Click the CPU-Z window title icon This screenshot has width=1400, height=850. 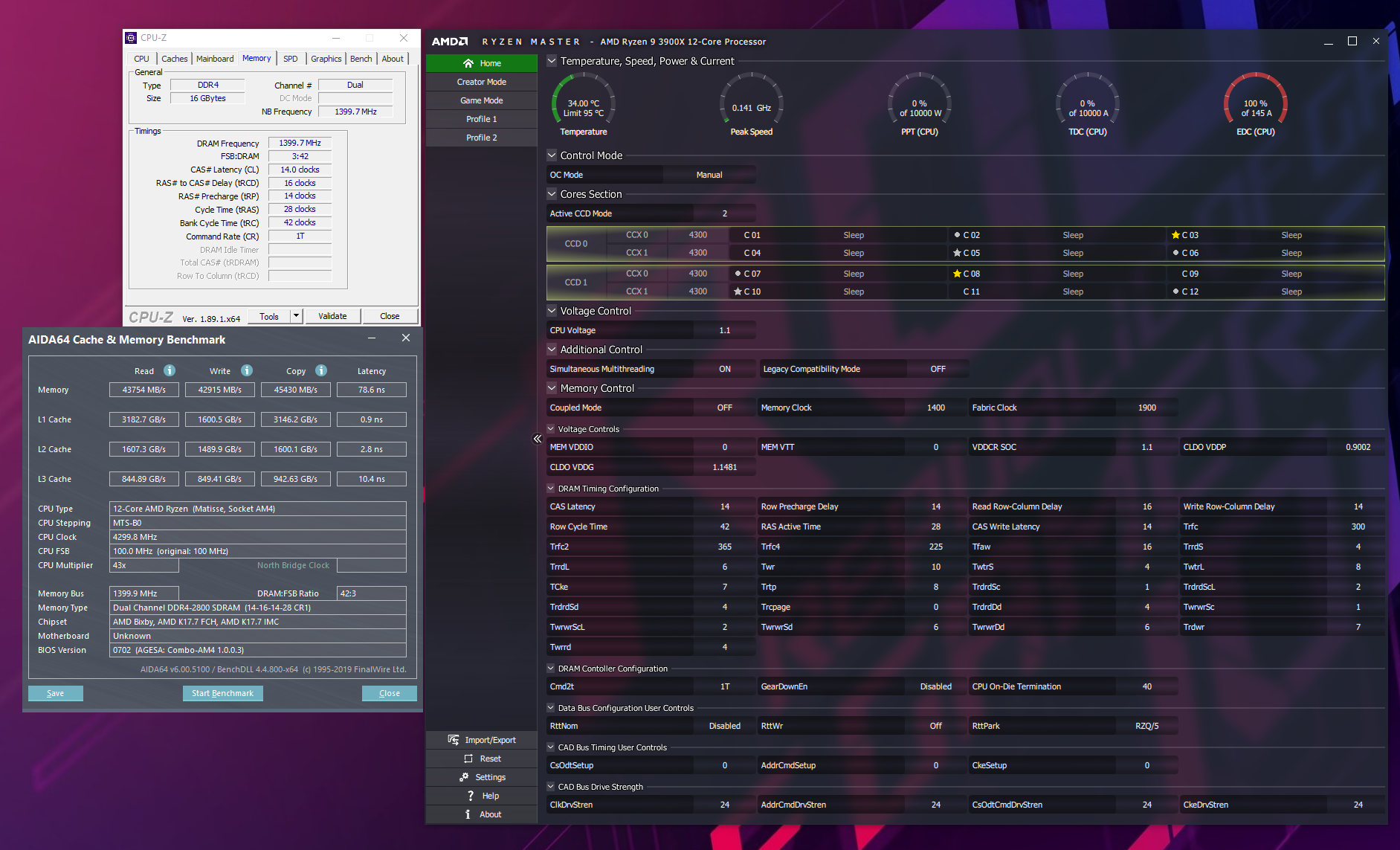click(131, 38)
